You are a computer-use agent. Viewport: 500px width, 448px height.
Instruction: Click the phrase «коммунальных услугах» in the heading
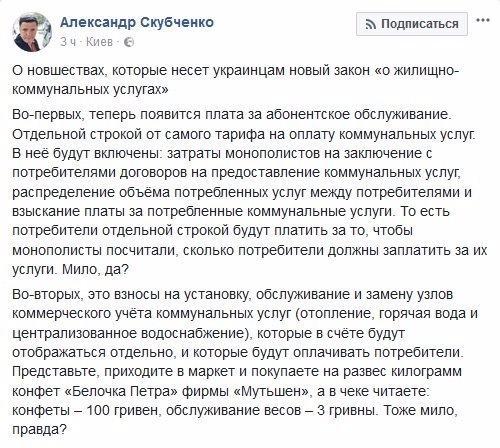tap(90, 90)
